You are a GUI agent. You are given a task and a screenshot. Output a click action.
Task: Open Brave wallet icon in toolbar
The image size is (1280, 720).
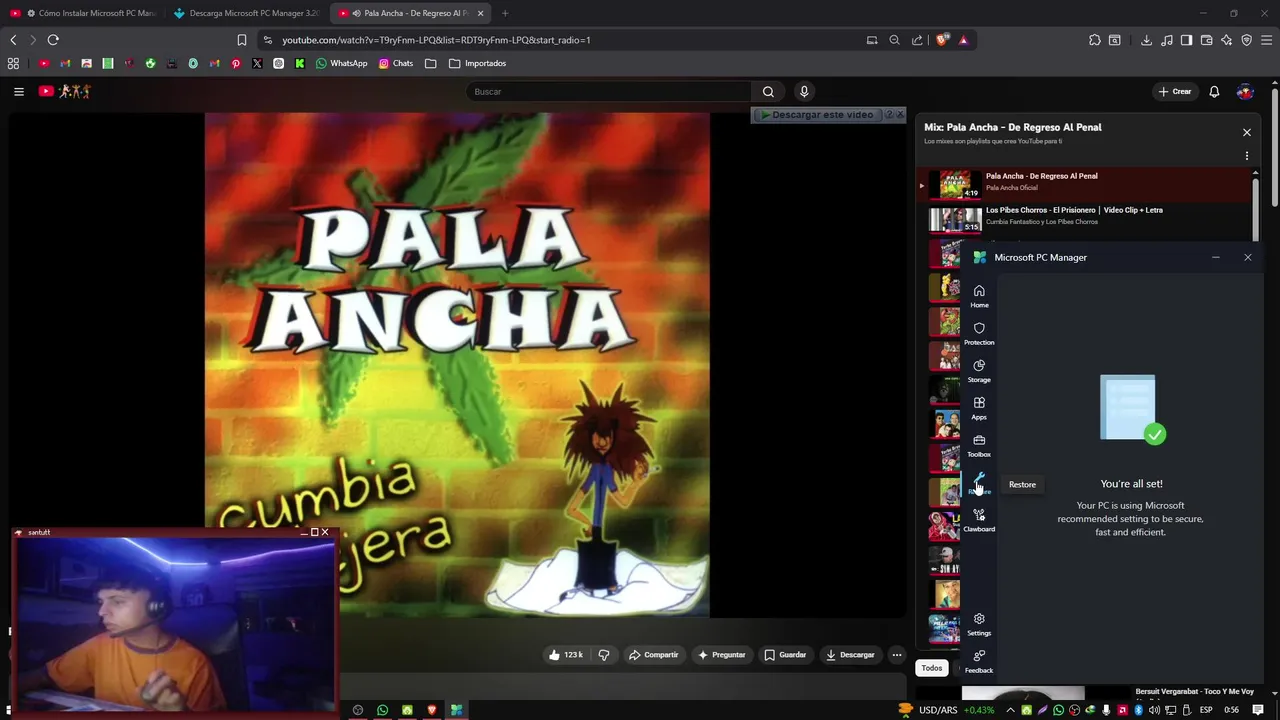[x=1207, y=40]
